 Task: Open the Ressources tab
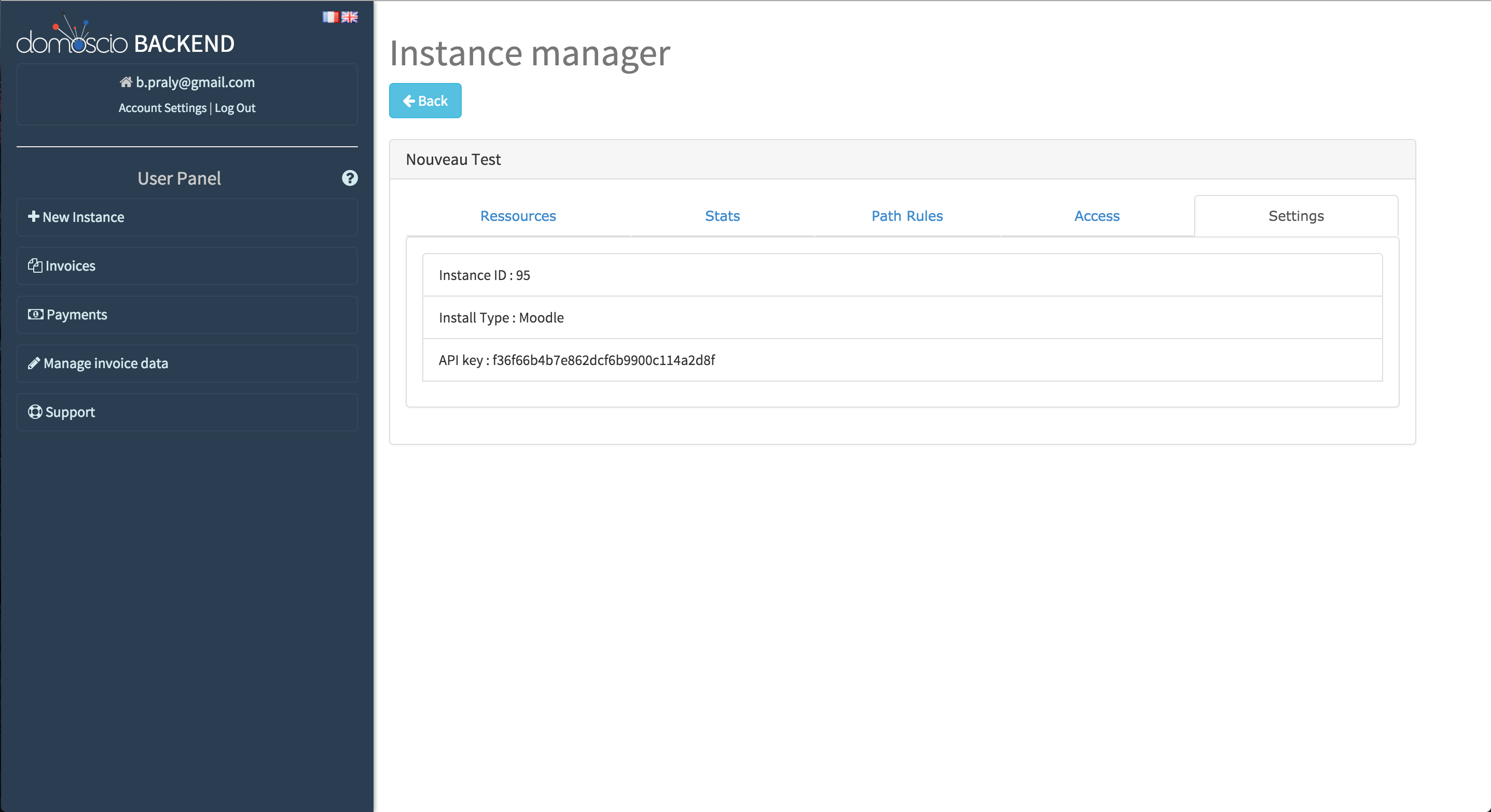pyautogui.click(x=517, y=216)
